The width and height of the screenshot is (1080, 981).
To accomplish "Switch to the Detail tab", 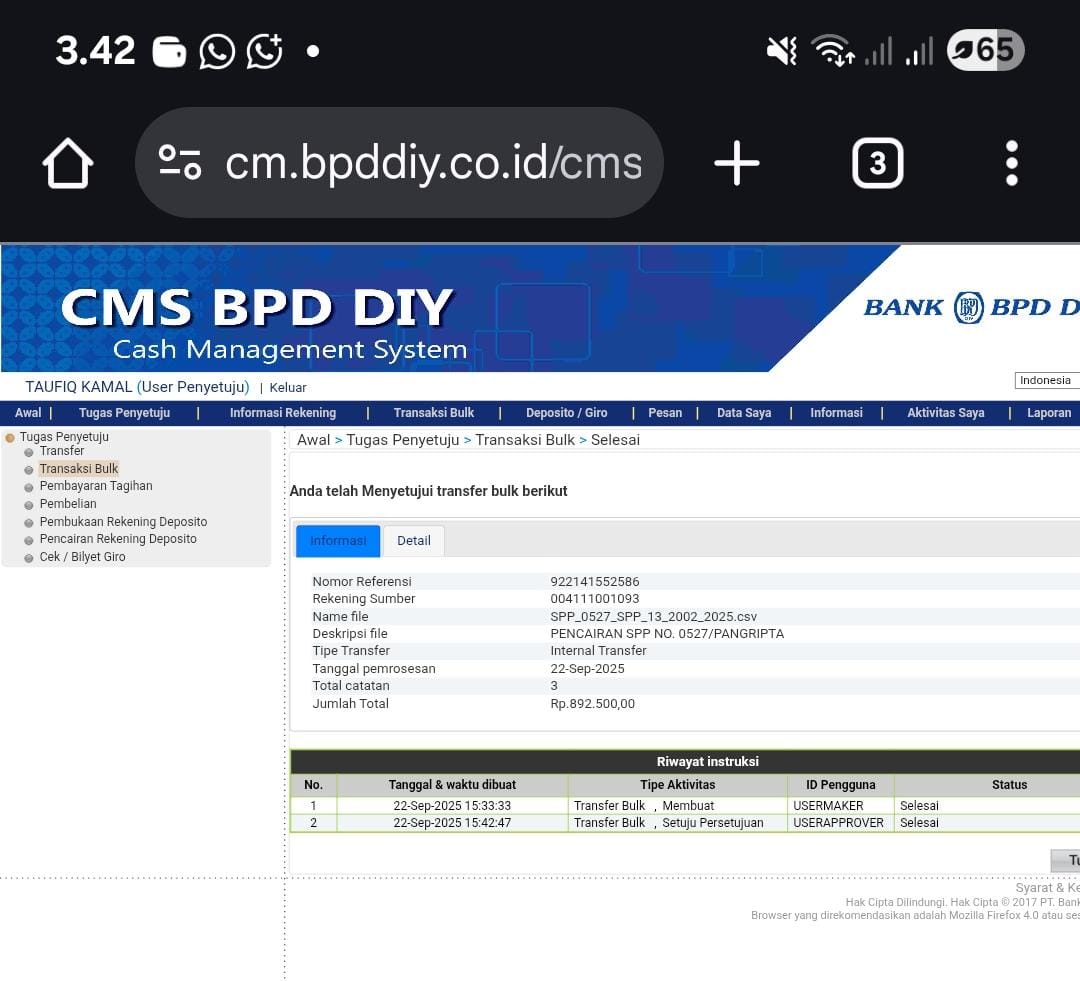I will pyautogui.click(x=414, y=541).
